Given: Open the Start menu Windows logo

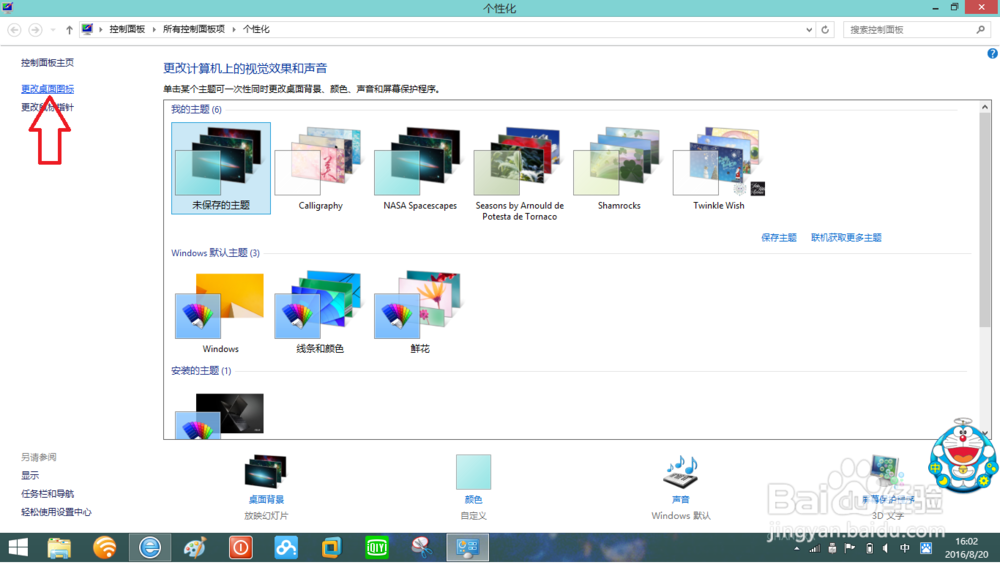Looking at the screenshot, I should 18,548.
